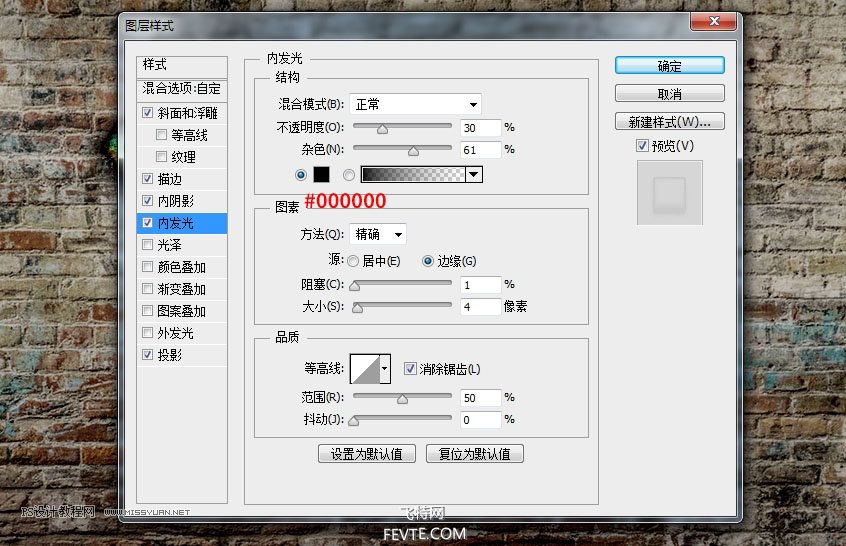Open the 方法 dropdown set to 精确
The width and height of the screenshot is (846, 546).
[x=378, y=234]
